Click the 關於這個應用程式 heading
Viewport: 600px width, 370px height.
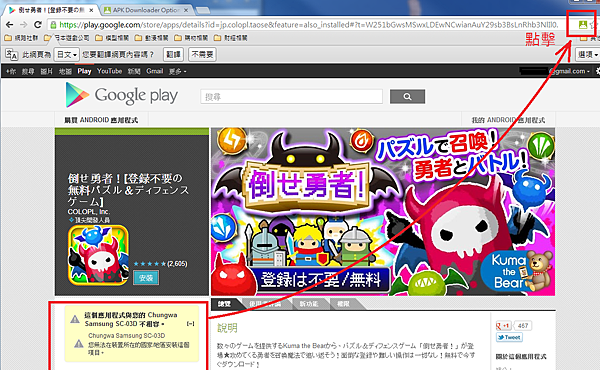tap(521, 357)
